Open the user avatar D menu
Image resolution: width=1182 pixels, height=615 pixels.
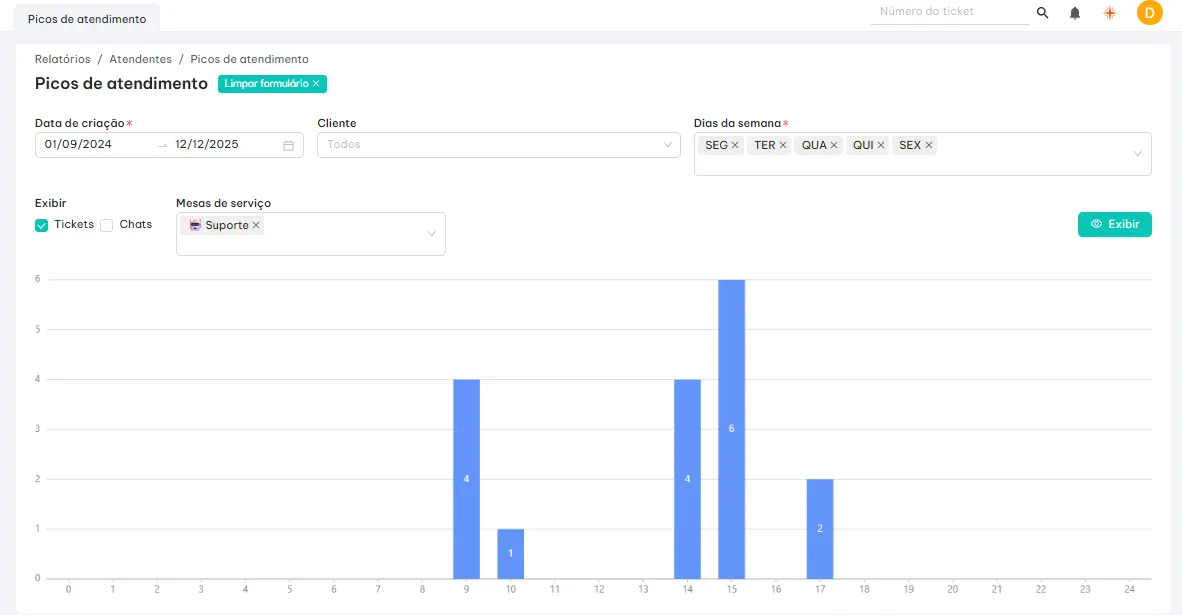(1149, 13)
